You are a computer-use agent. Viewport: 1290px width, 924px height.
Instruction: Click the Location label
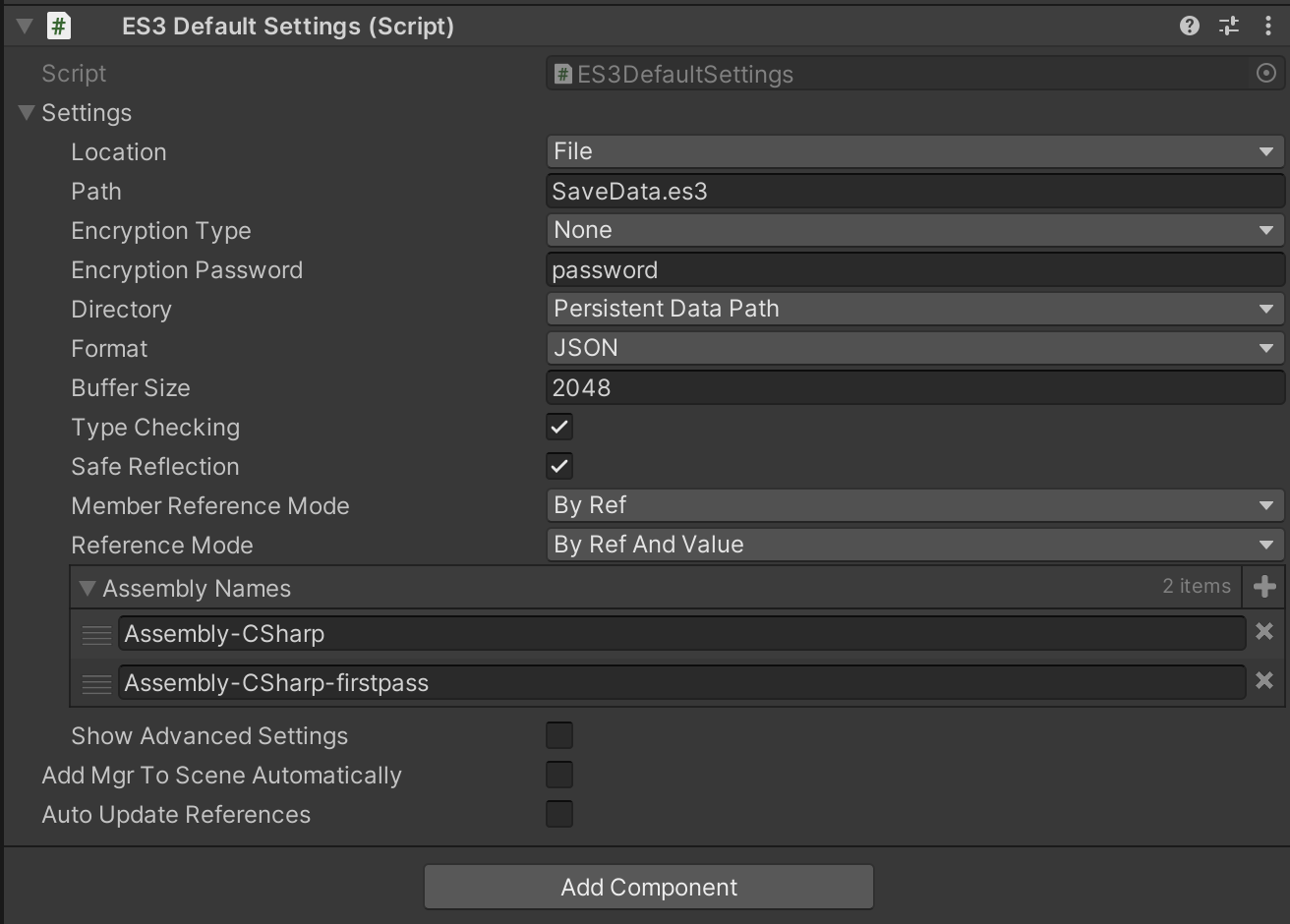pyautogui.click(x=119, y=152)
